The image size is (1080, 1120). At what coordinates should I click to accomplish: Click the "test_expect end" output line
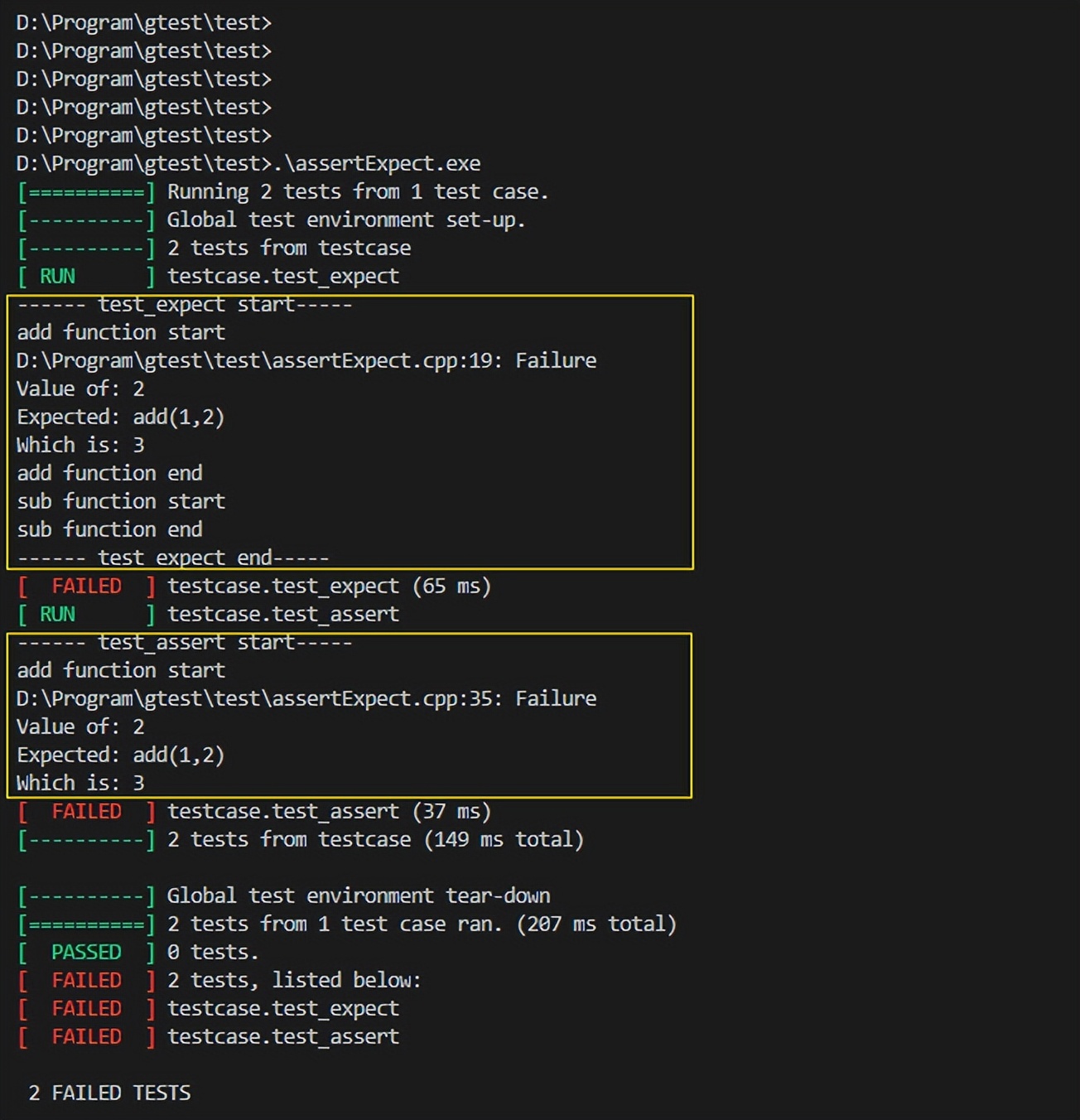172,558
